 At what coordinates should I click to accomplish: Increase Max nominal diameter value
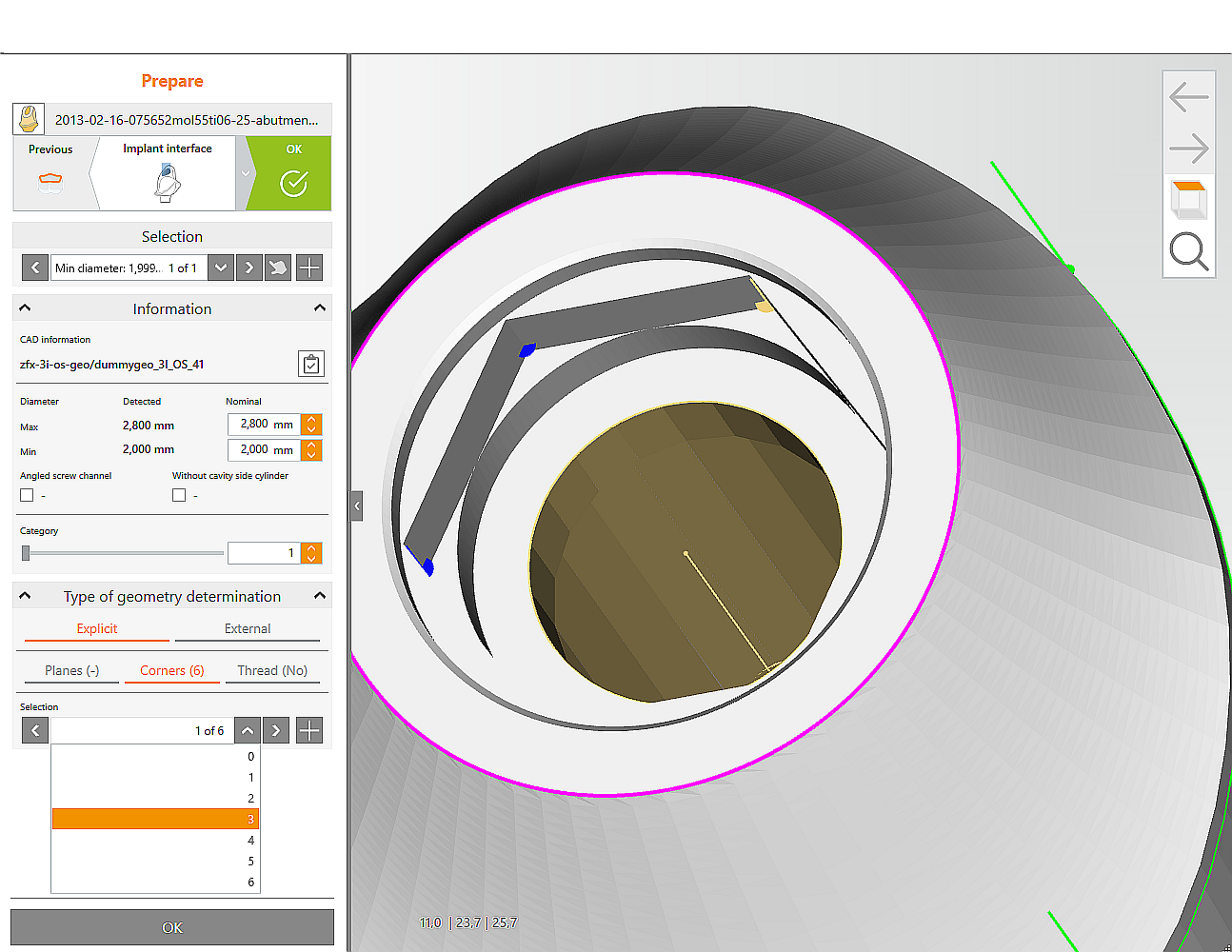(x=311, y=419)
